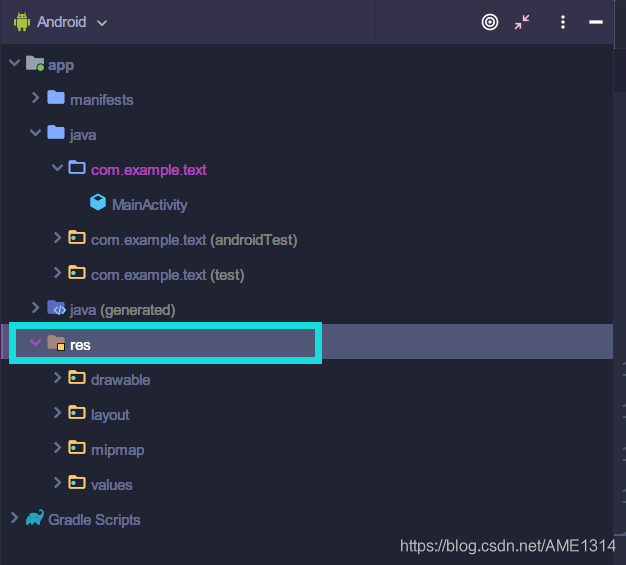Select the Gradle Scripts label
626x565 pixels.
[94, 520]
